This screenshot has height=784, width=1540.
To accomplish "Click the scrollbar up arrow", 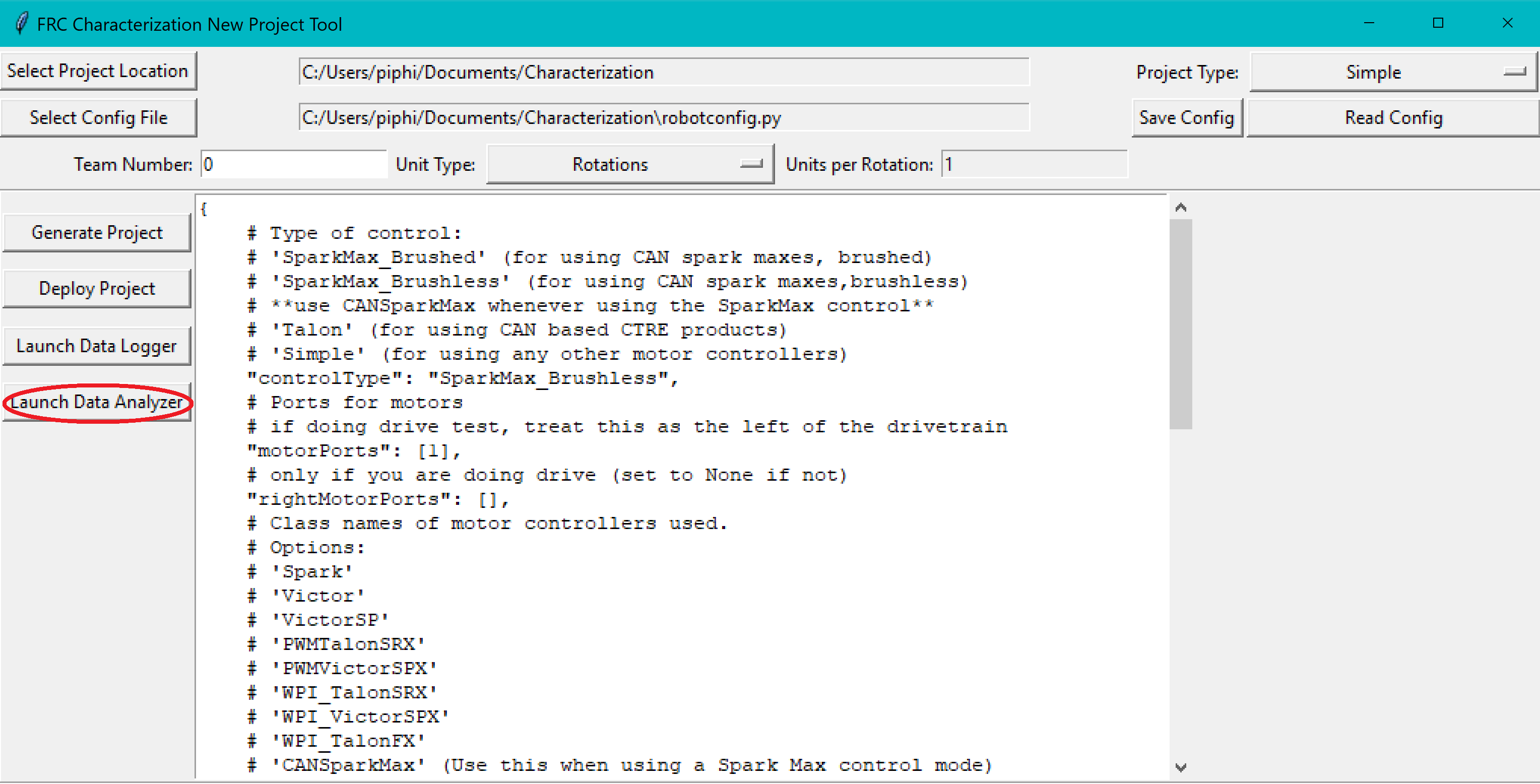I will [1180, 208].
